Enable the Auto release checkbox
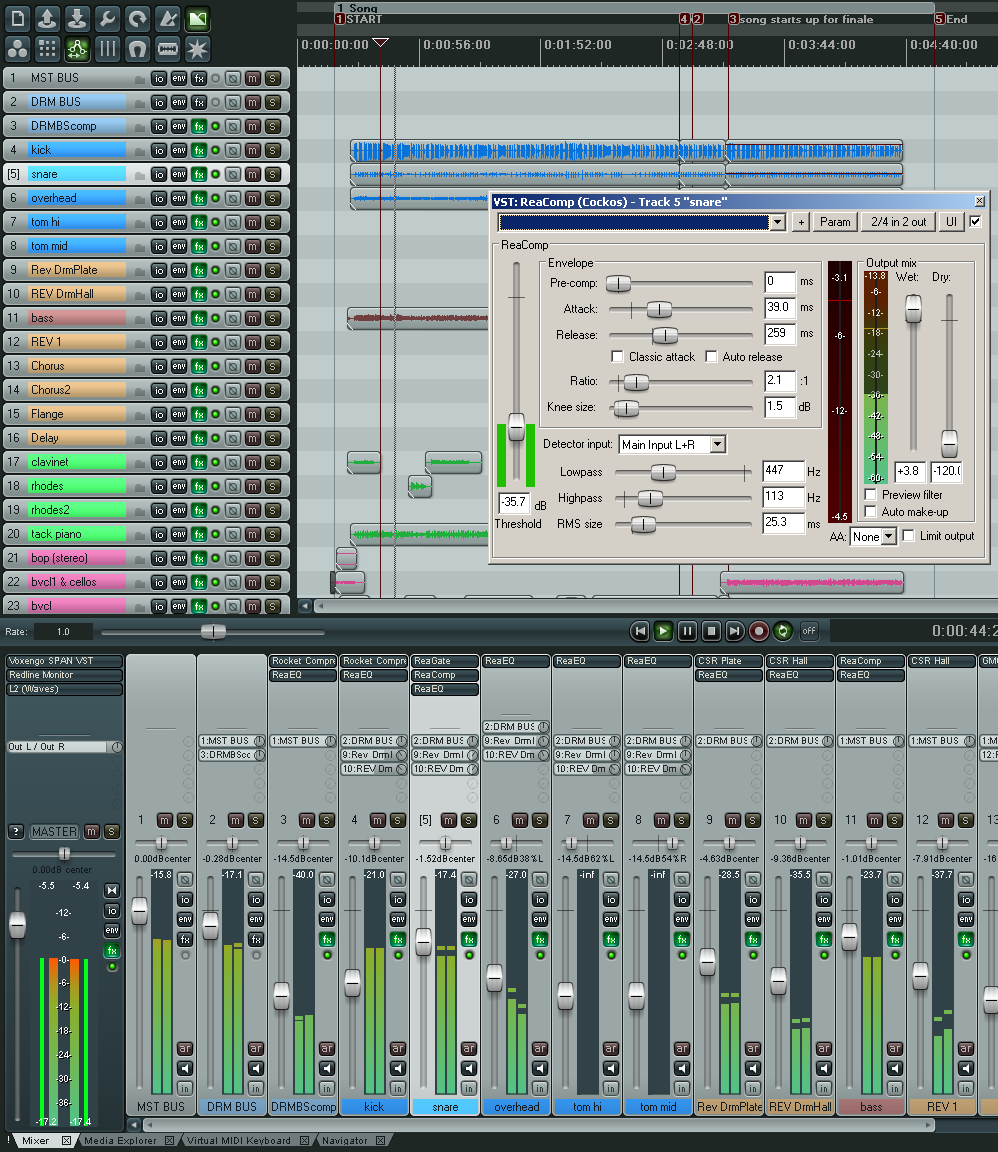 pyautogui.click(x=711, y=356)
